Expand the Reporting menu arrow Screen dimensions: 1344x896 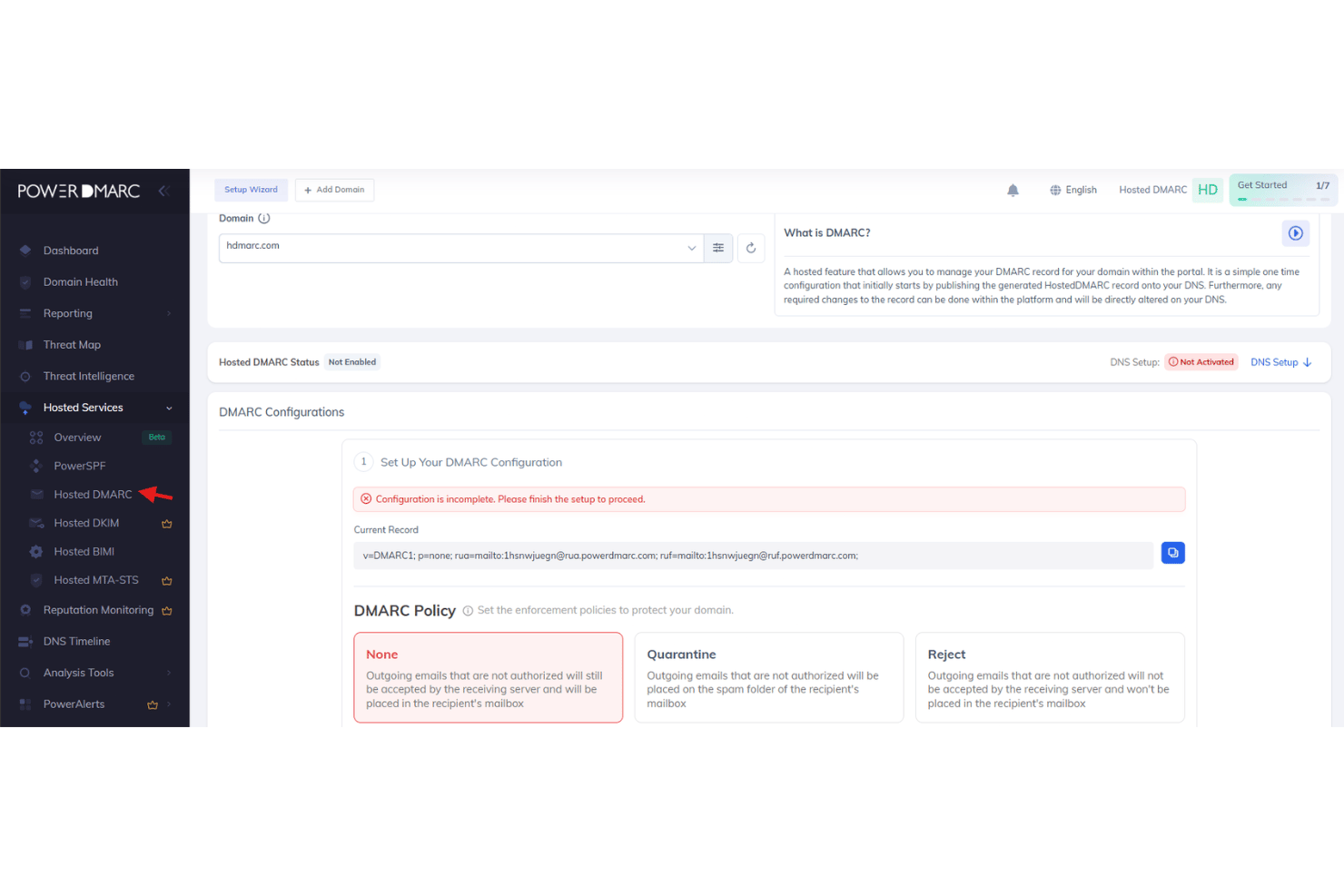click(x=169, y=314)
